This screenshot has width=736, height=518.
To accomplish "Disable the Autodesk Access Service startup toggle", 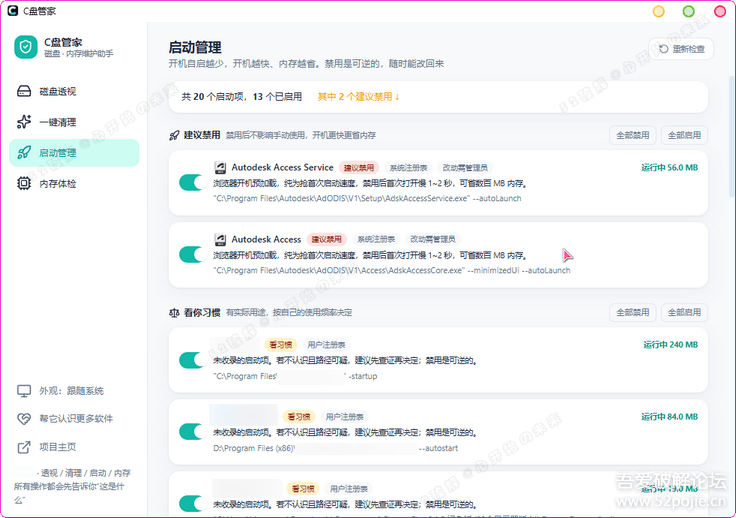I will pyautogui.click(x=192, y=183).
